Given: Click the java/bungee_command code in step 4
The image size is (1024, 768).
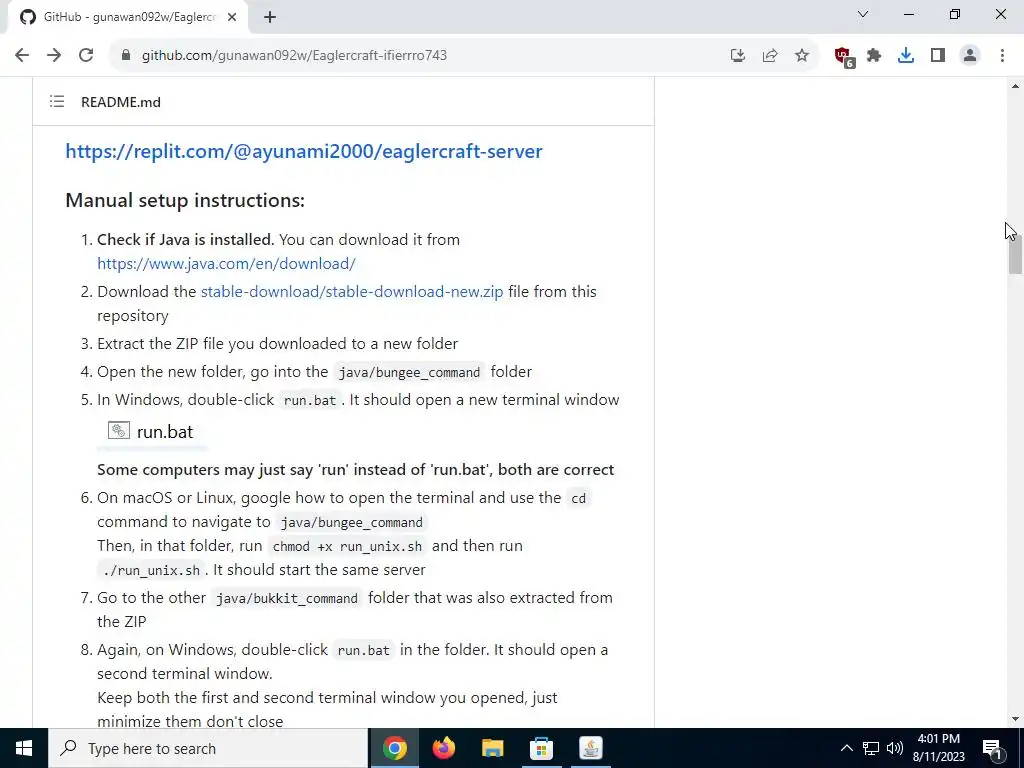Looking at the screenshot, I should [x=409, y=372].
